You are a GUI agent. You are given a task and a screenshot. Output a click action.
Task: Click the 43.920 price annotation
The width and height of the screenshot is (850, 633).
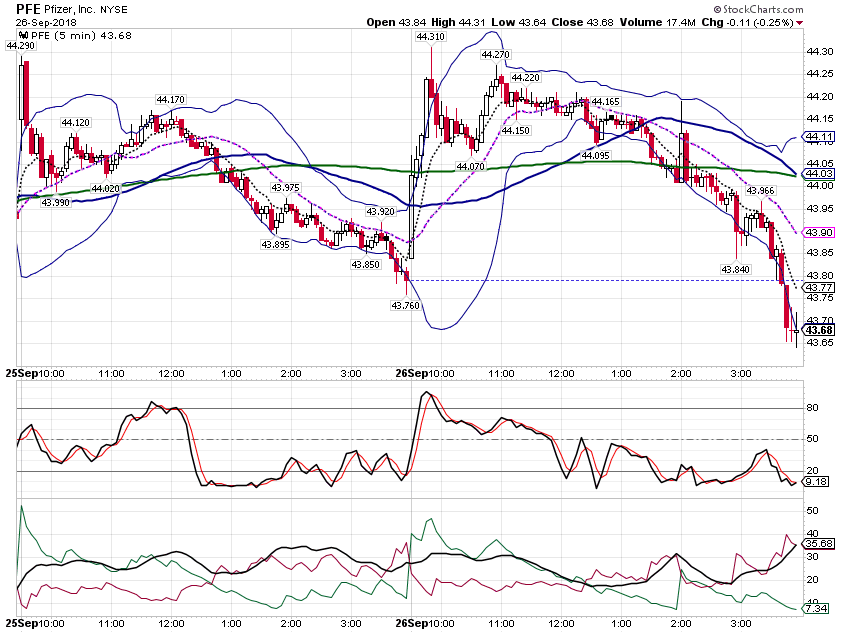coord(380,211)
